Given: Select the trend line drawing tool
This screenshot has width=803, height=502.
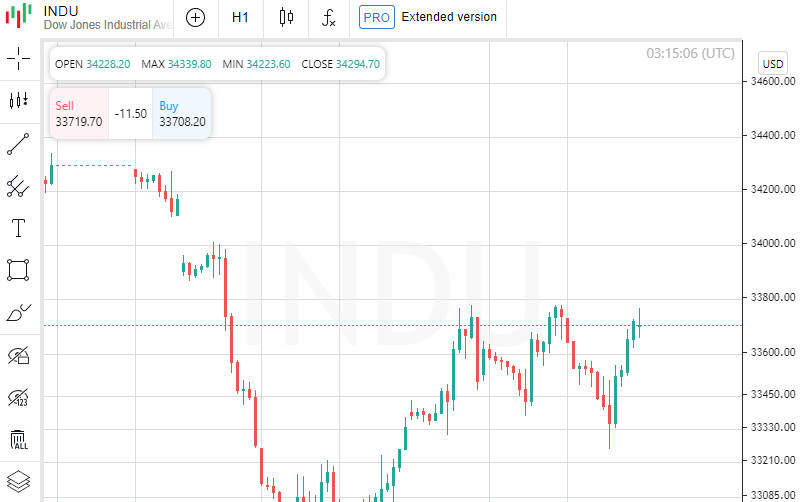Looking at the screenshot, I should [18, 143].
